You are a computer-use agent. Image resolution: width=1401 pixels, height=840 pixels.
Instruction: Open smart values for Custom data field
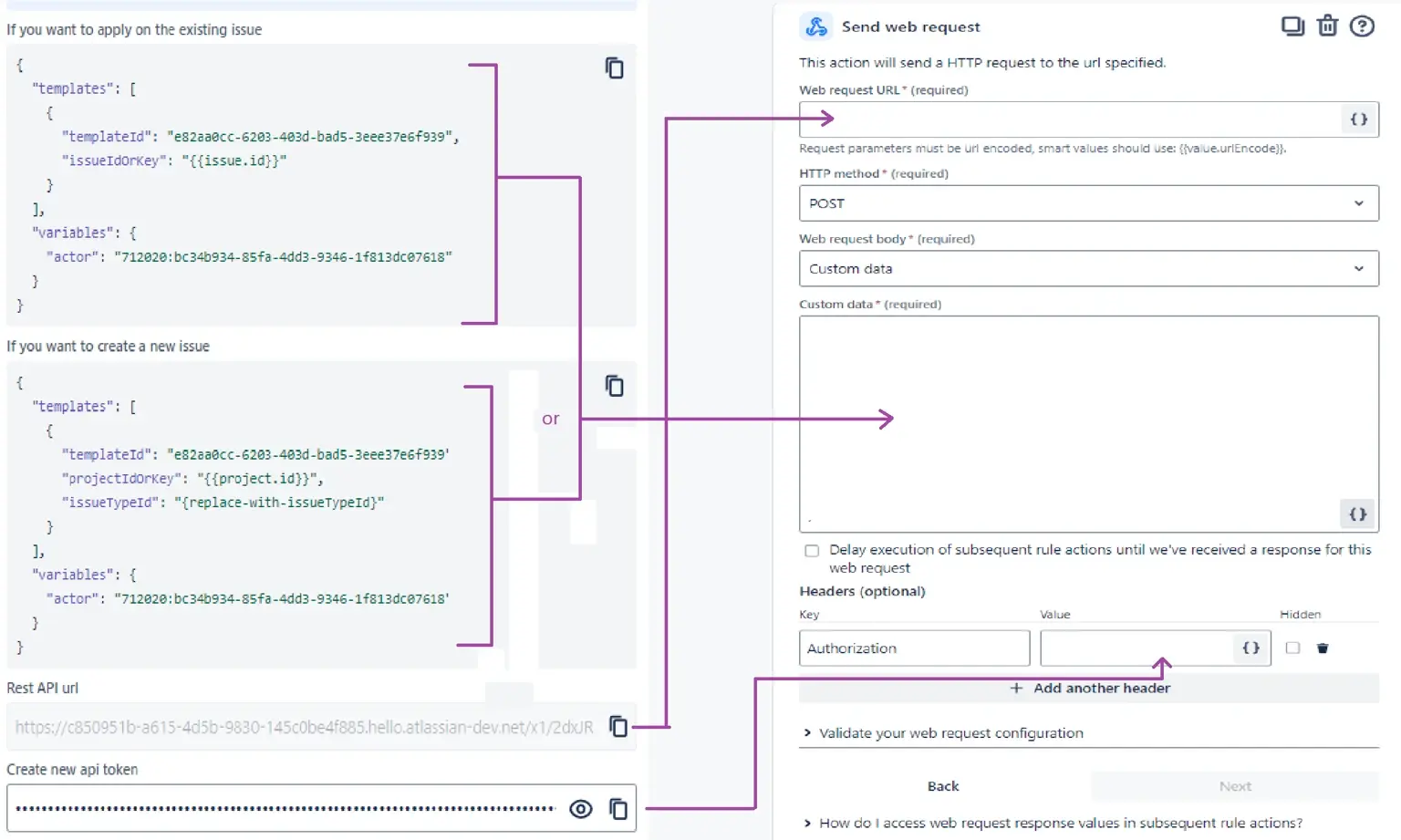pos(1356,513)
